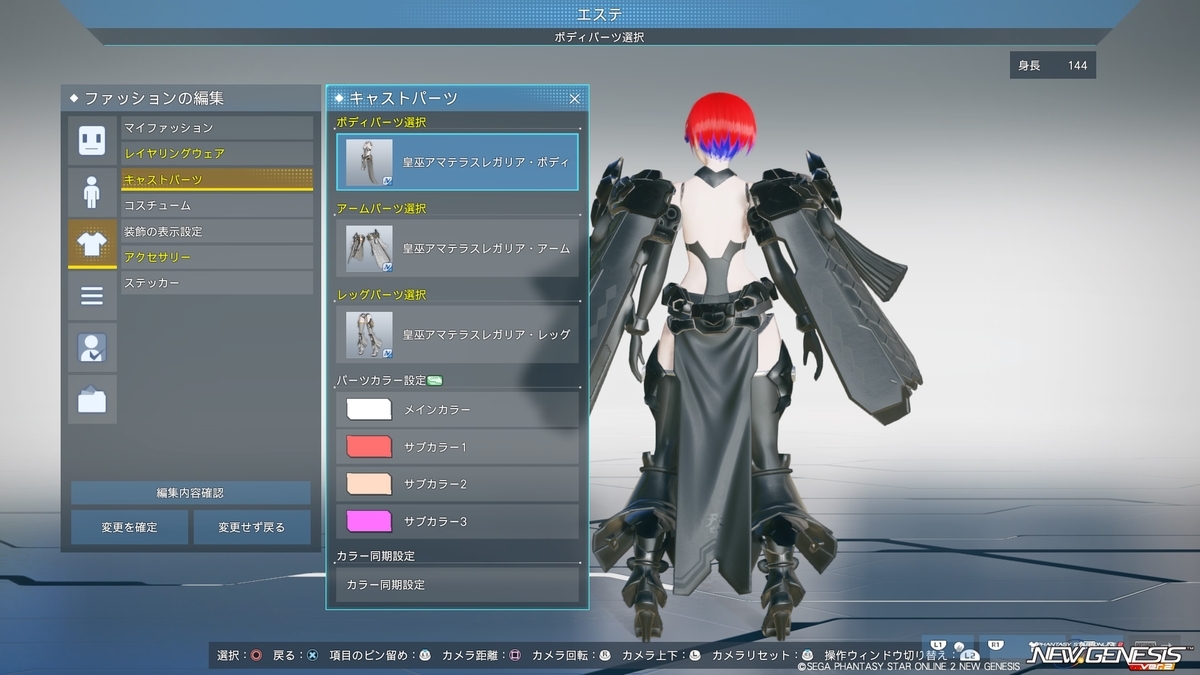Pick the white メインカラー swatch
The width and height of the screenshot is (1200, 675).
coord(369,410)
